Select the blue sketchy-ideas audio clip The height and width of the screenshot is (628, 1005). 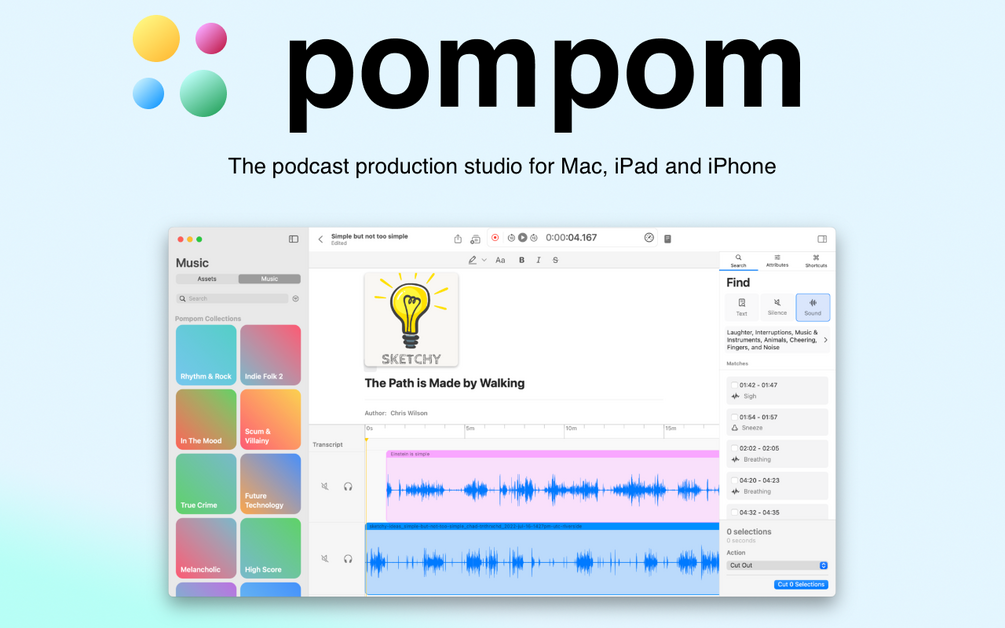click(x=542, y=559)
